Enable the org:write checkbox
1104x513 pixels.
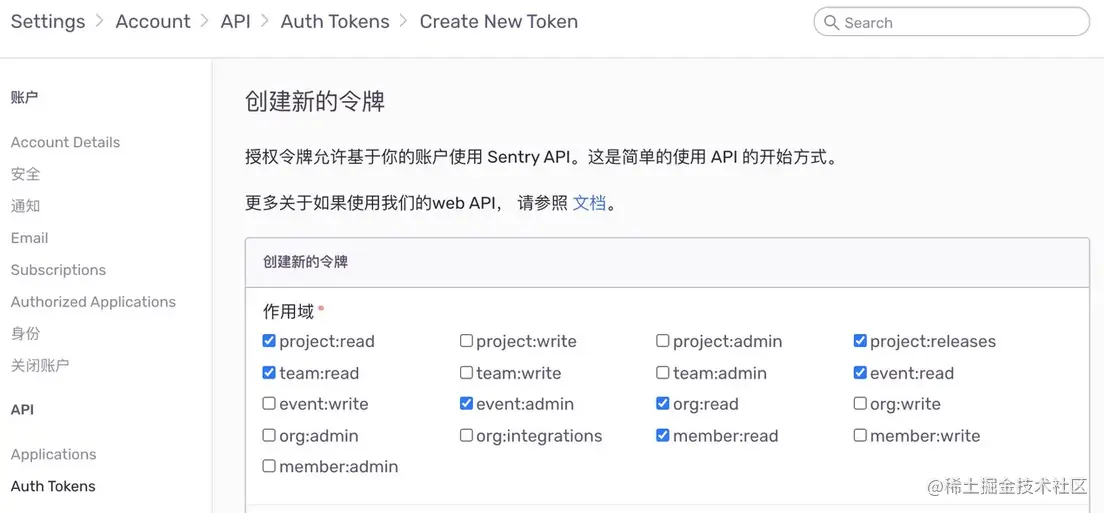pos(860,404)
